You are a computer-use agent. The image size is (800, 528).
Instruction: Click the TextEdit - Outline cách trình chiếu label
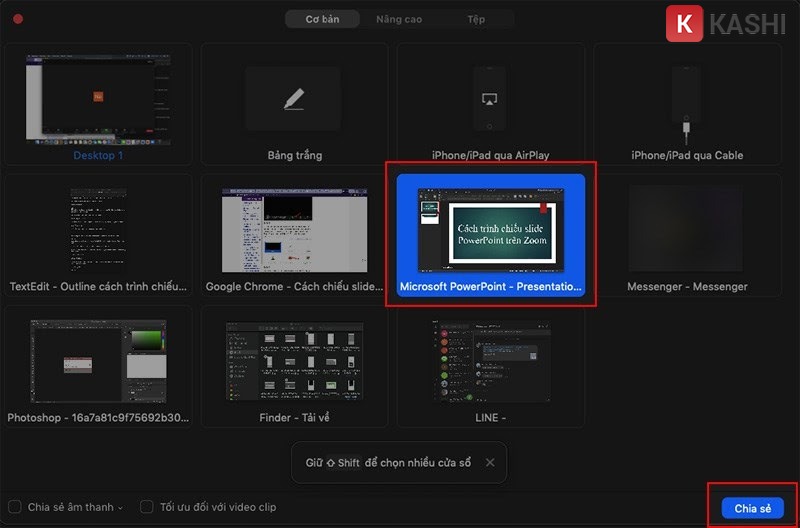pyautogui.click(x=98, y=286)
